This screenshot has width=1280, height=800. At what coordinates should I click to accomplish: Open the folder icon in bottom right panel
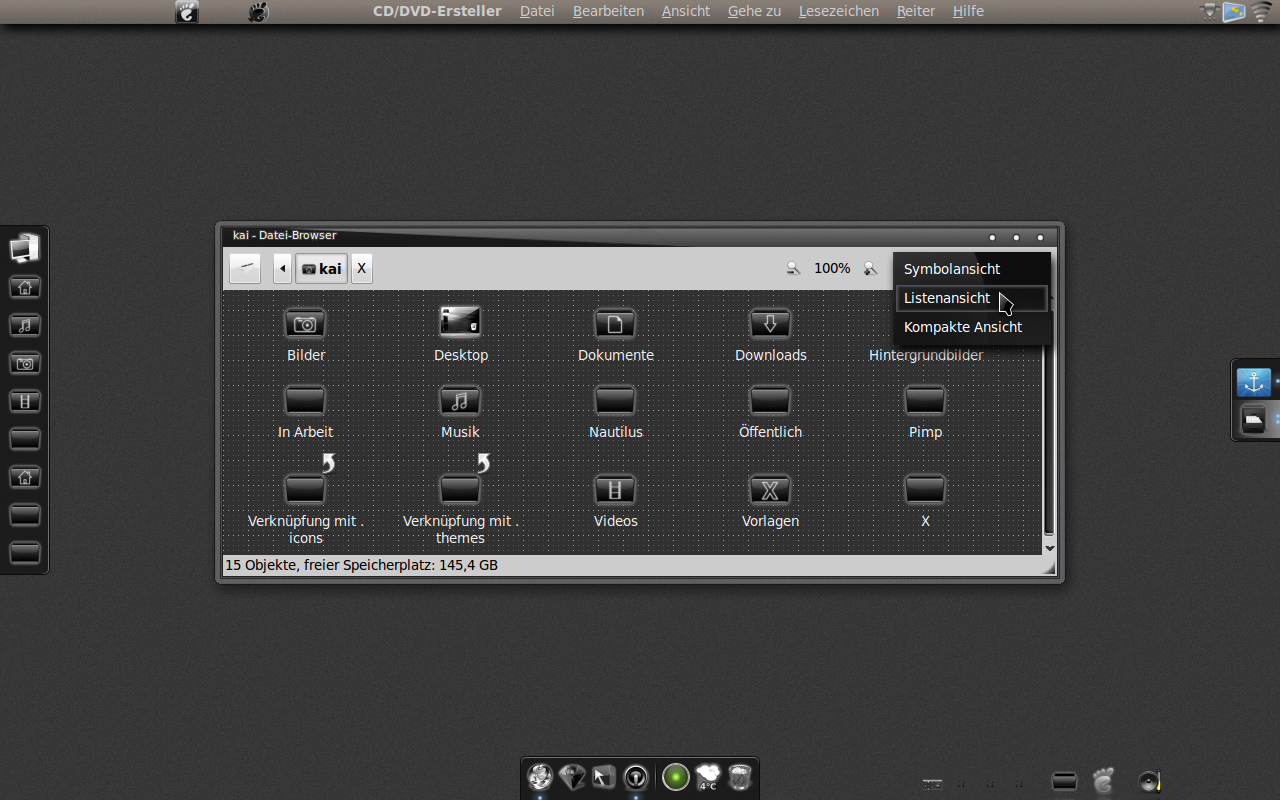click(x=1065, y=781)
